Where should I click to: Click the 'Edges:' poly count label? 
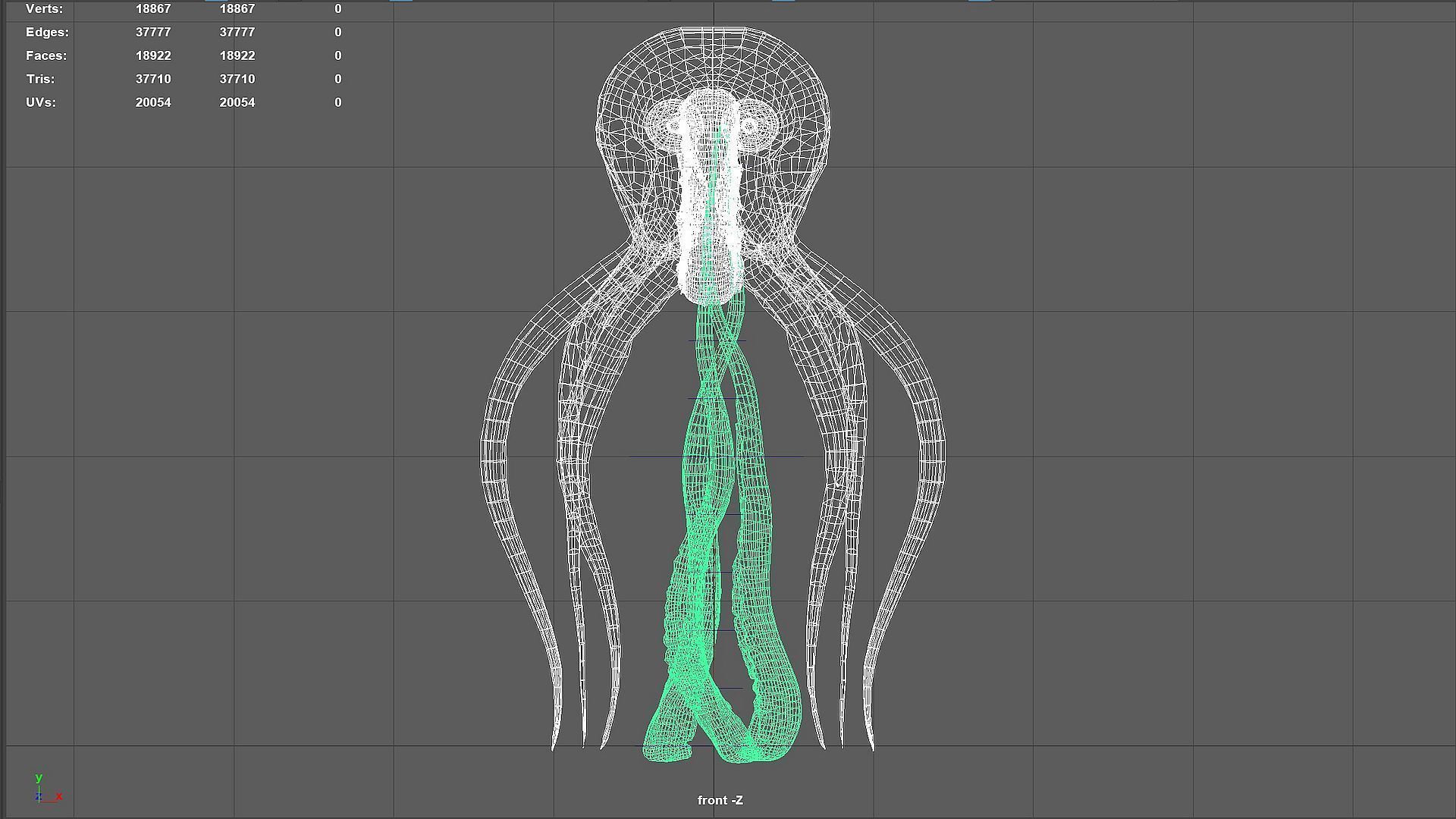[47, 32]
